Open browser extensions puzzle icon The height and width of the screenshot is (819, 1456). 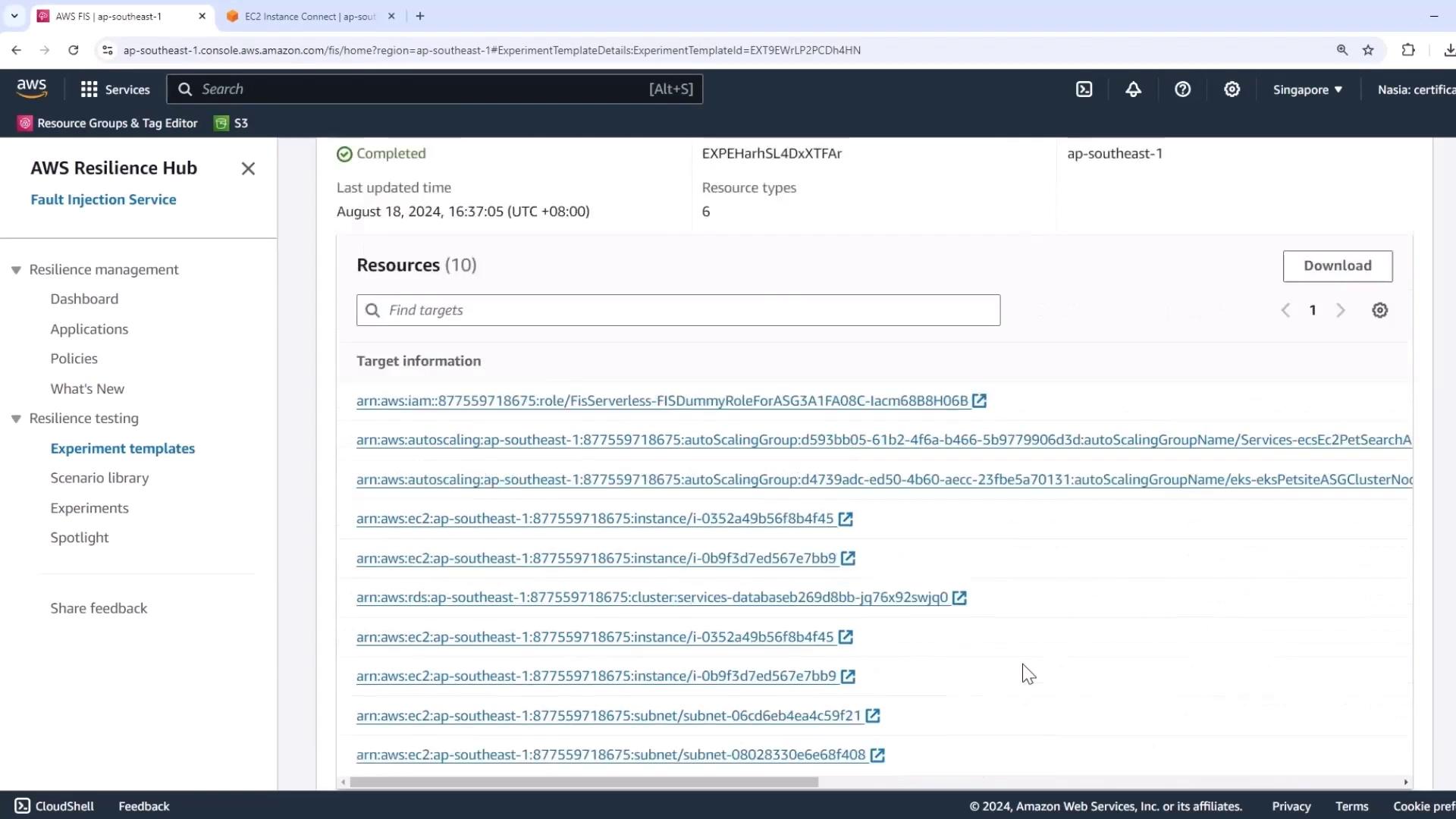(1408, 50)
